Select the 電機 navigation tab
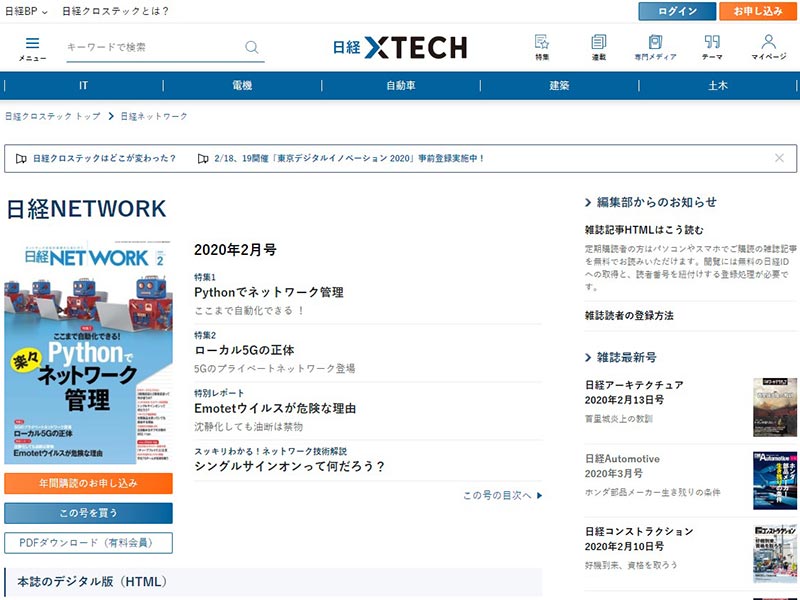This screenshot has width=800, height=600. (242, 85)
